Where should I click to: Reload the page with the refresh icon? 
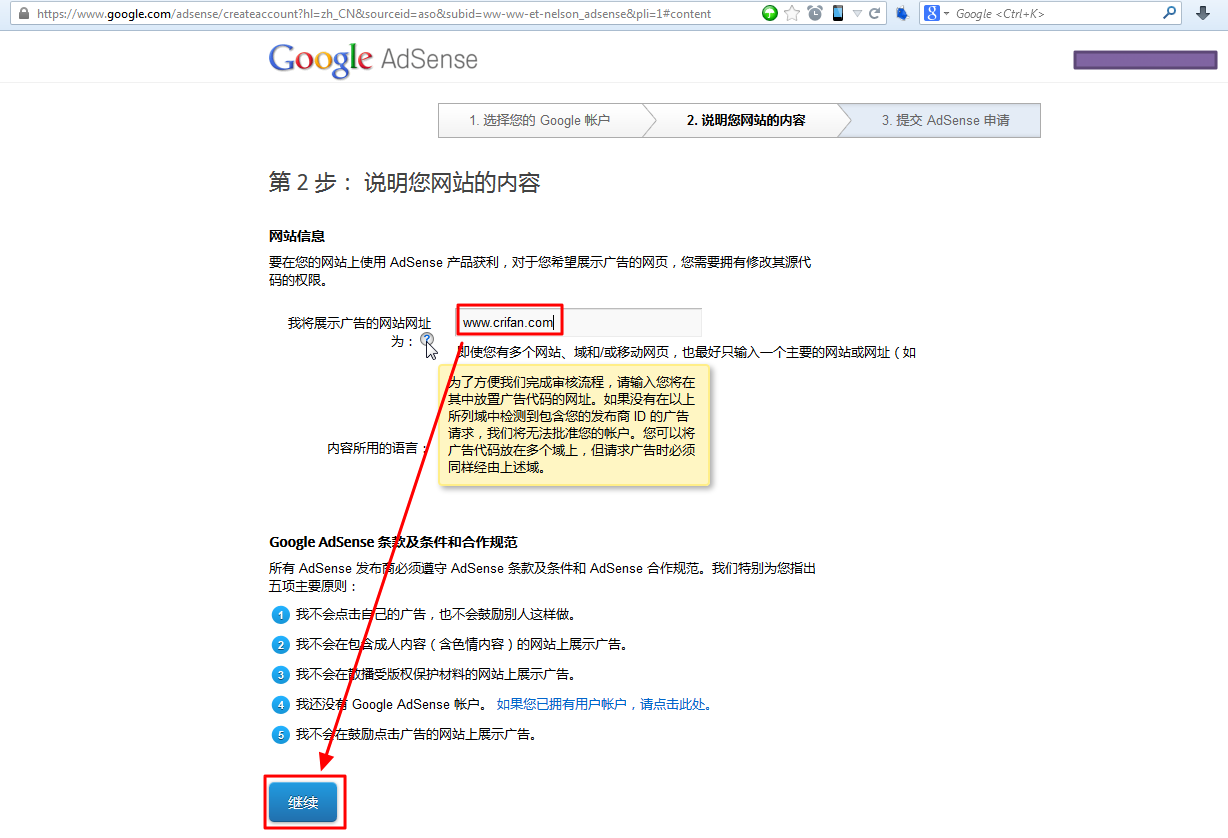875,14
